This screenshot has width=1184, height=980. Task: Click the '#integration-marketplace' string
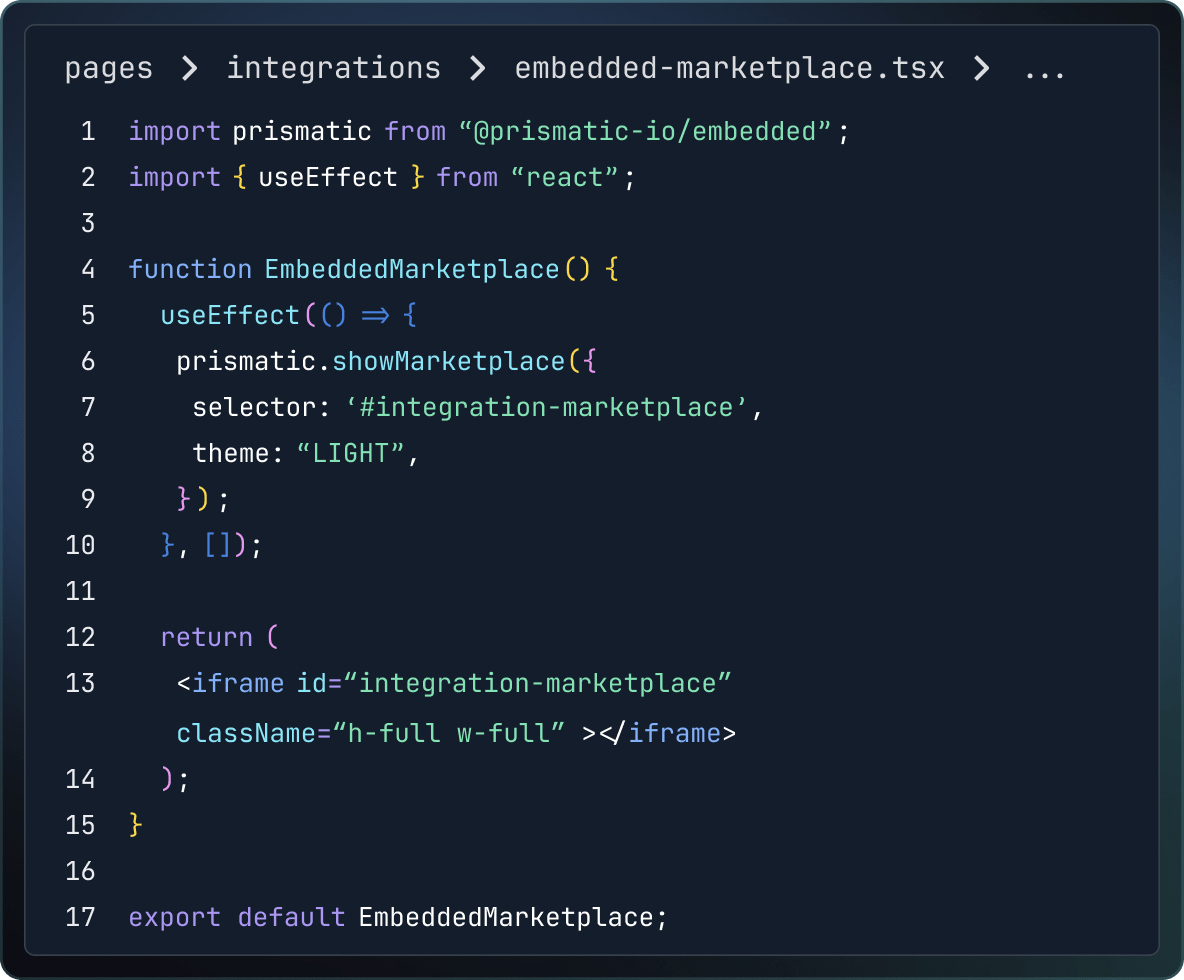click(x=547, y=408)
